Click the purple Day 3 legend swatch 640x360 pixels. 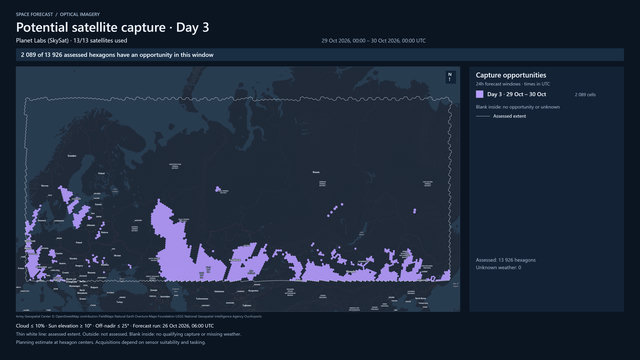(480, 94)
